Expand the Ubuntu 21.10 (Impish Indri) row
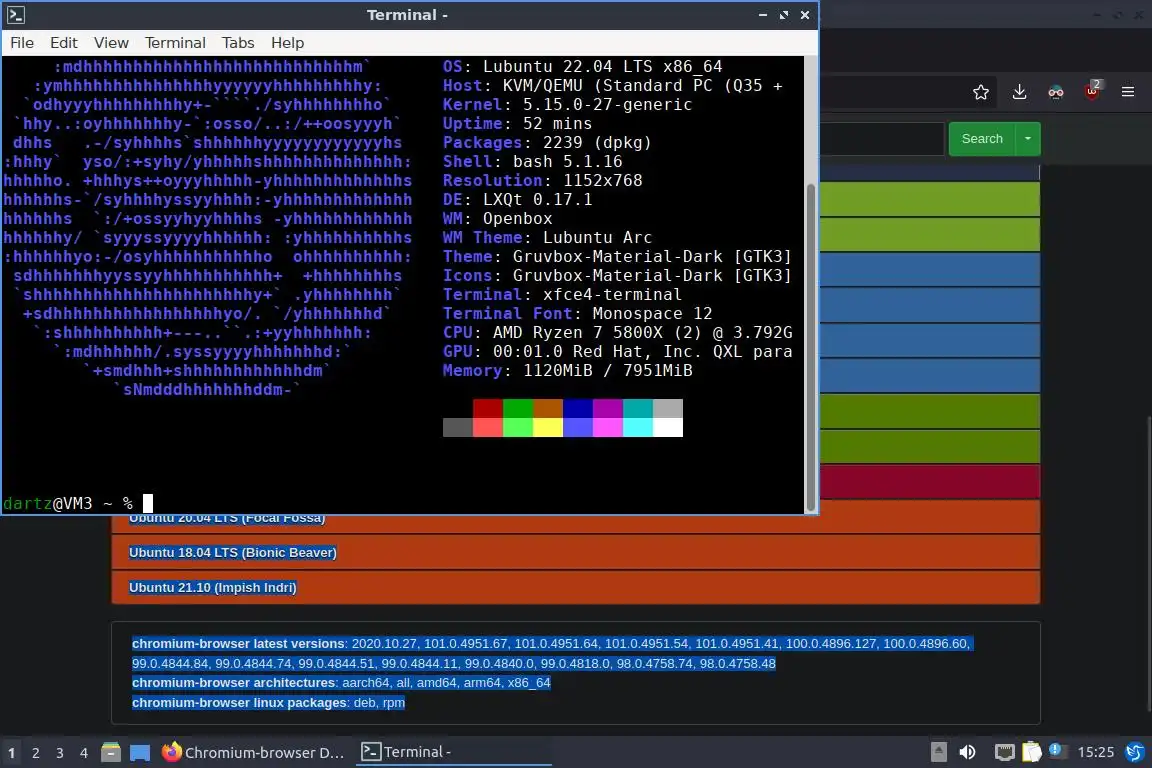 [x=575, y=587]
